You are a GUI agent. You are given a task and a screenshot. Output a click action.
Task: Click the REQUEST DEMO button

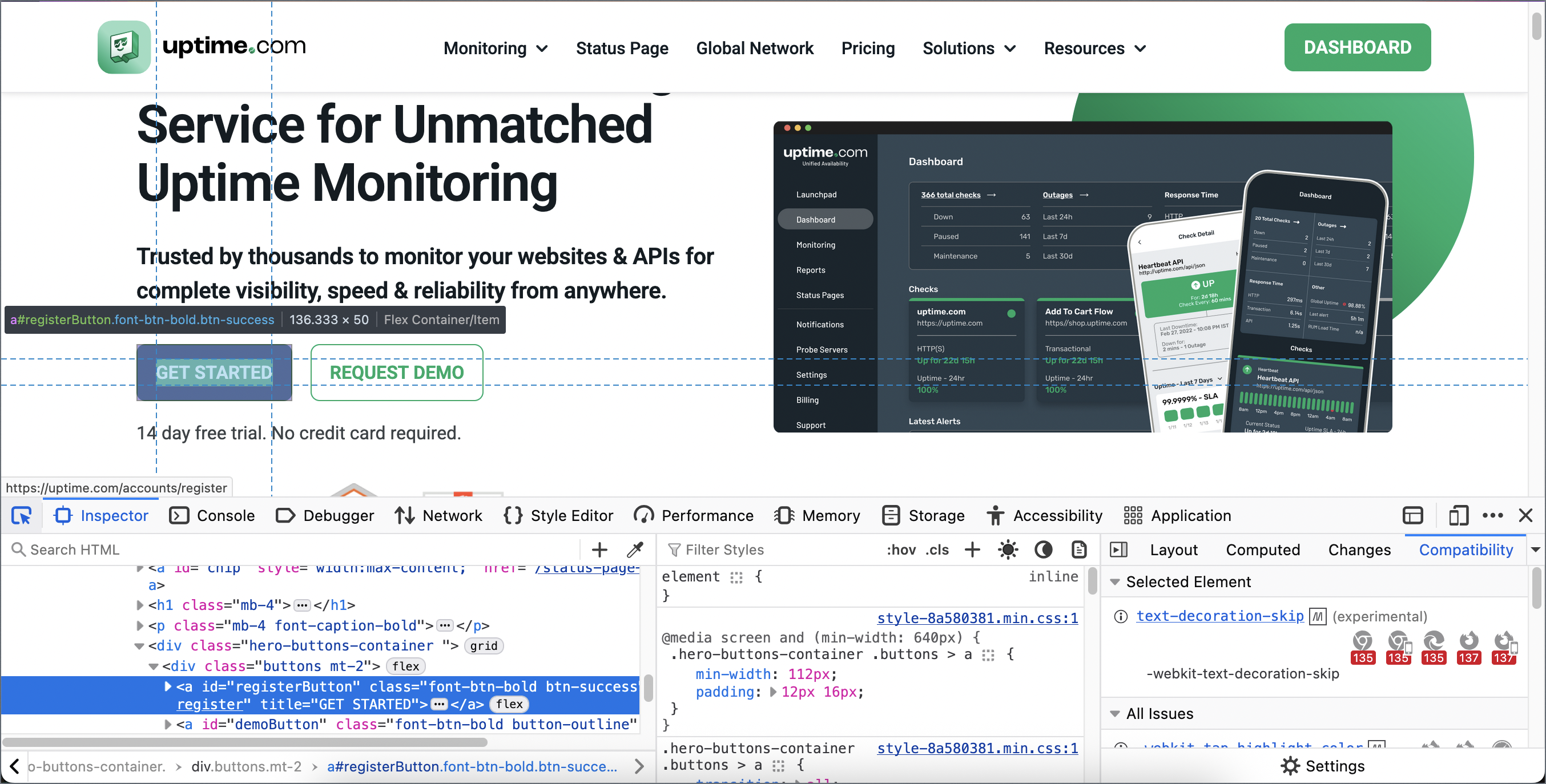coord(397,373)
